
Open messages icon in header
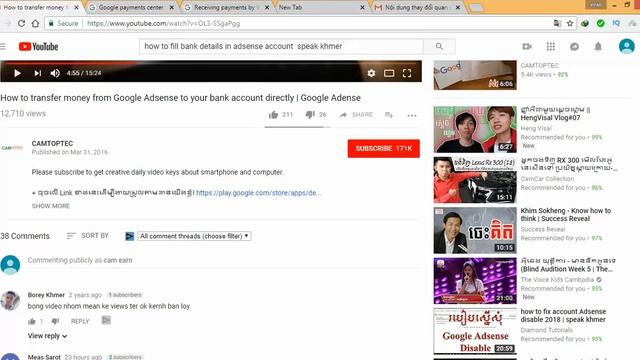point(574,47)
